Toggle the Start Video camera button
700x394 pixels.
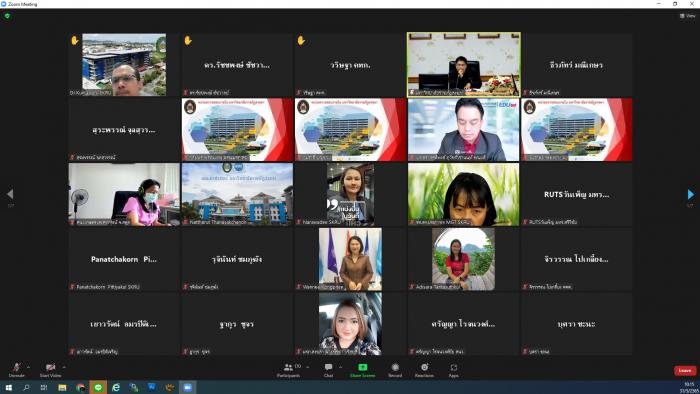50,369
